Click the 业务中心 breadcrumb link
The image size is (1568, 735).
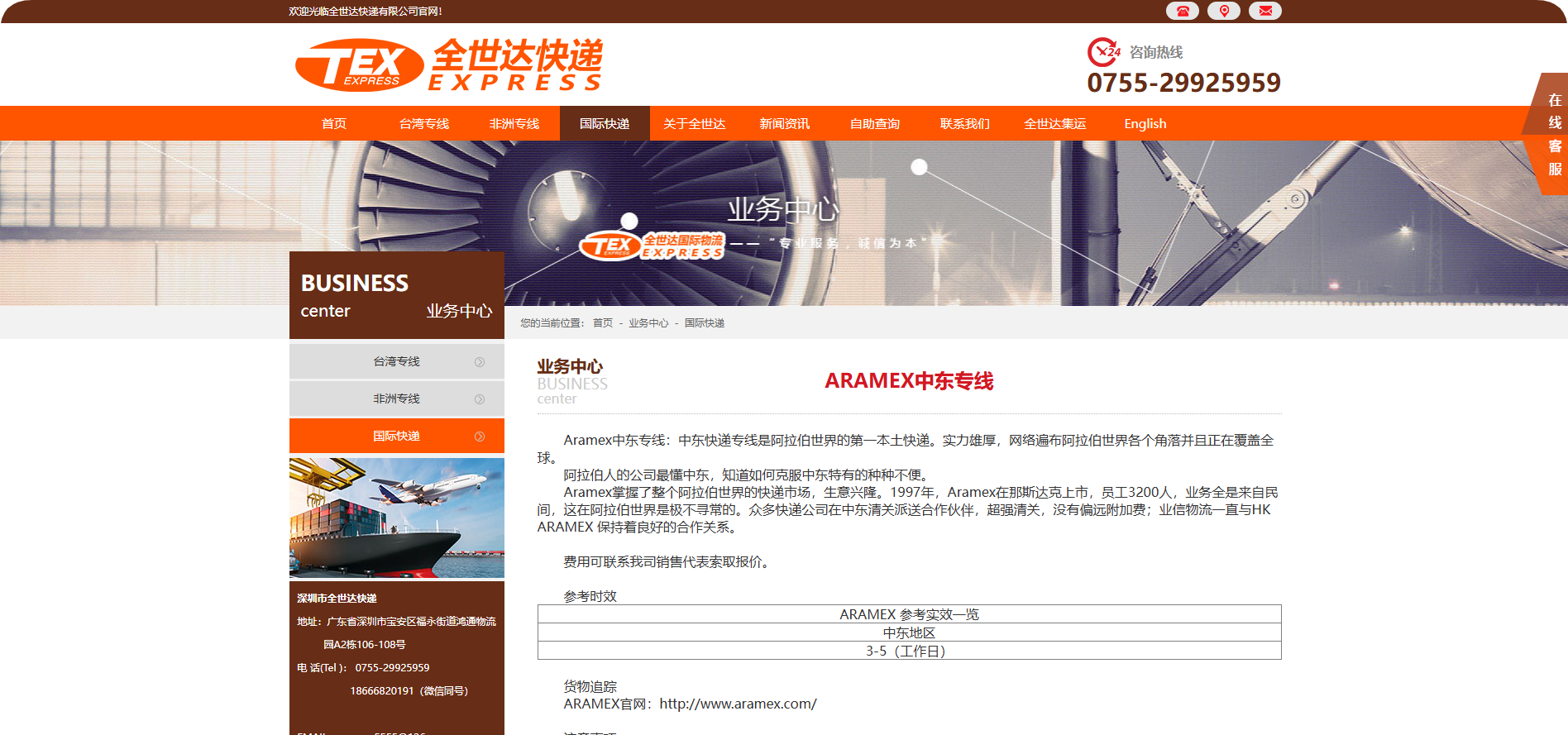click(x=648, y=323)
